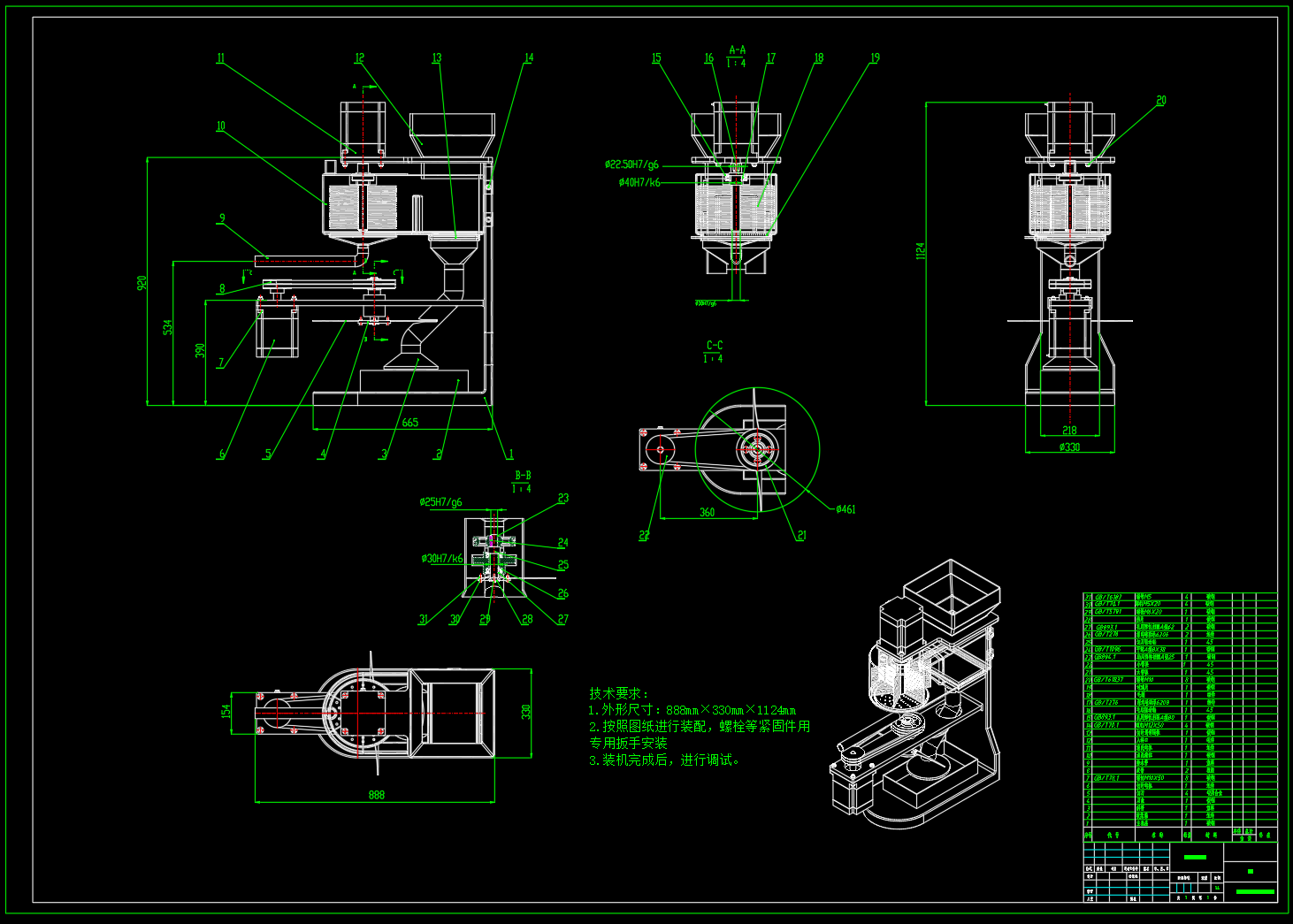Click part balloon number 22
The width and height of the screenshot is (1293, 924).
[644, 536]
